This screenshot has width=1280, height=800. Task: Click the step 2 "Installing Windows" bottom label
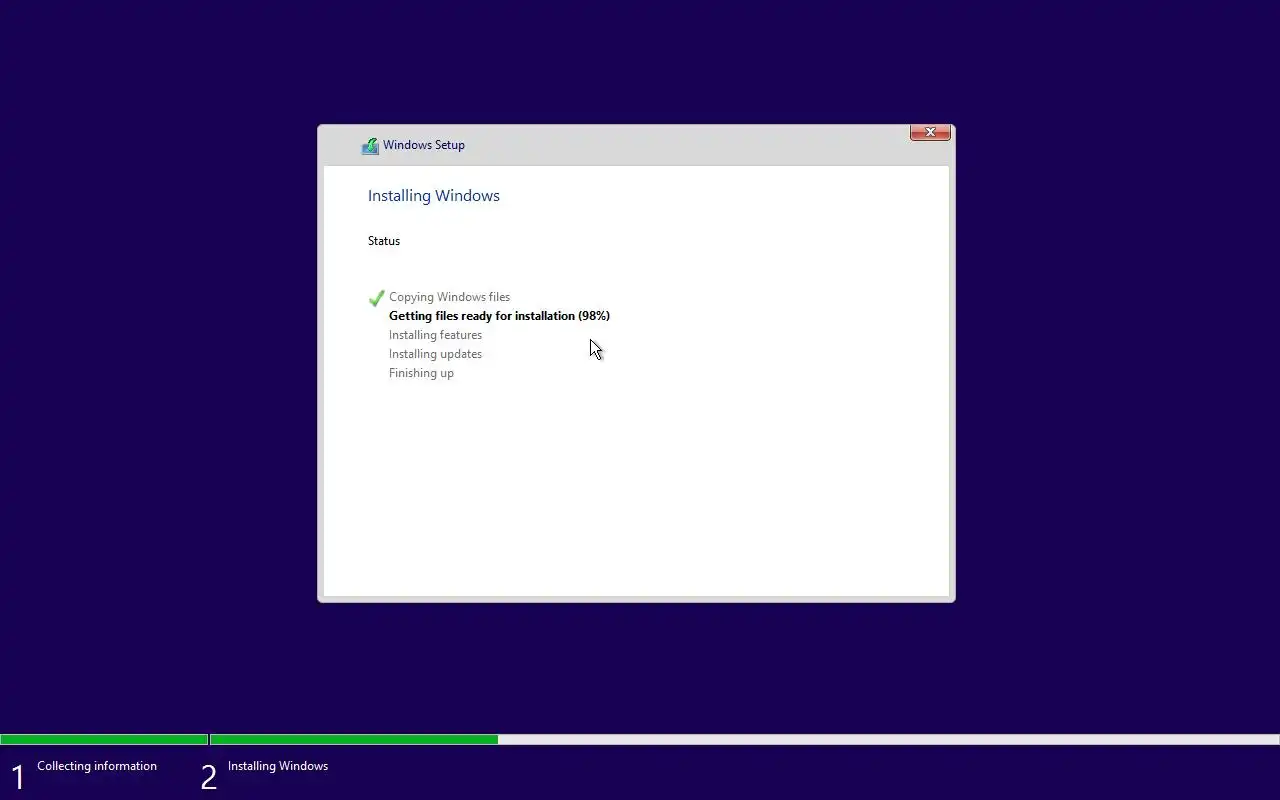[x=278, y=766]
